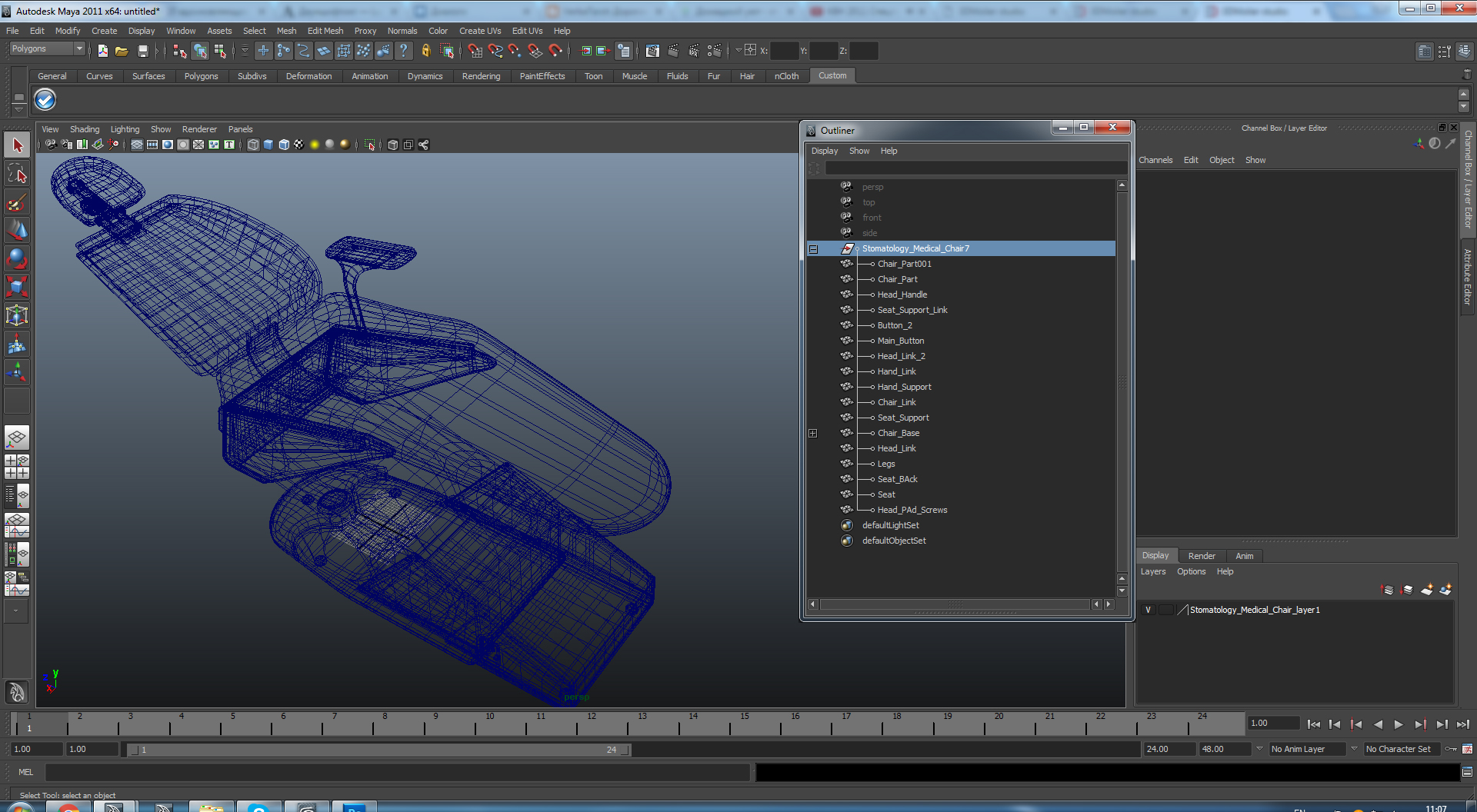
Task: Click Select by component type mode
Action: coord(220,51)
